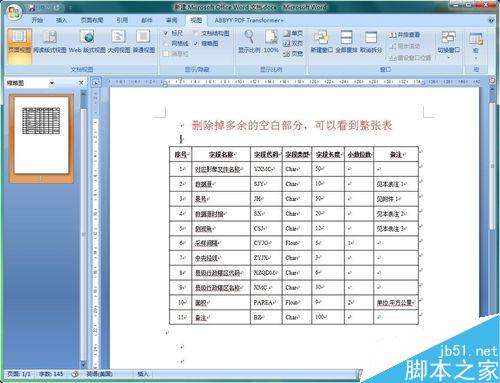Click the Save icon in quick access toolbar

pyautogui.click(x=32, y=7)
